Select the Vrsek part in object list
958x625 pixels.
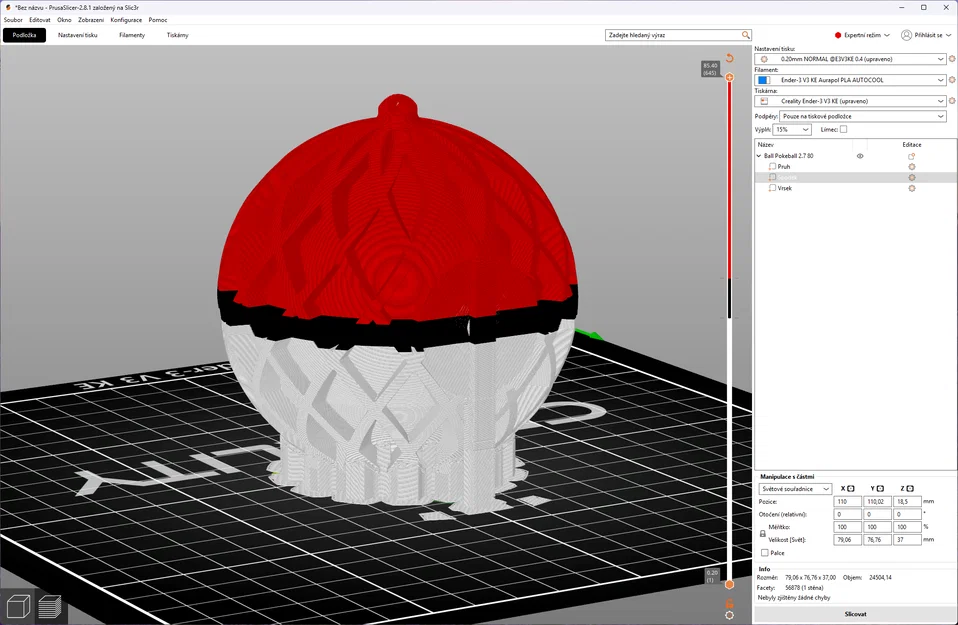click(784, 188)
